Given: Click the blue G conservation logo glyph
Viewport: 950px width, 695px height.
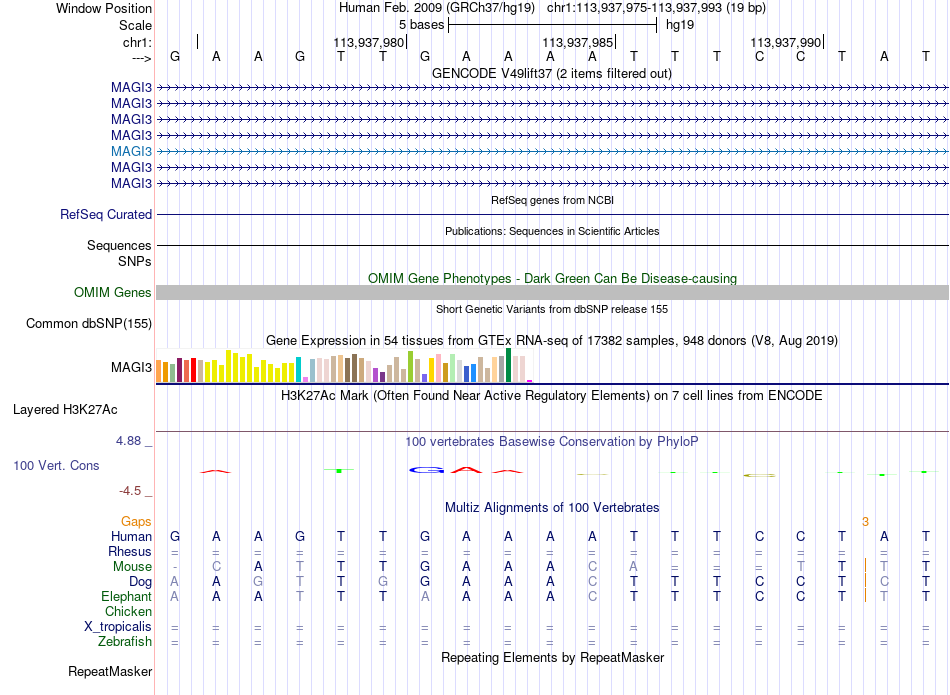Looking at the screenshot, I should click(x=427, y=470).
